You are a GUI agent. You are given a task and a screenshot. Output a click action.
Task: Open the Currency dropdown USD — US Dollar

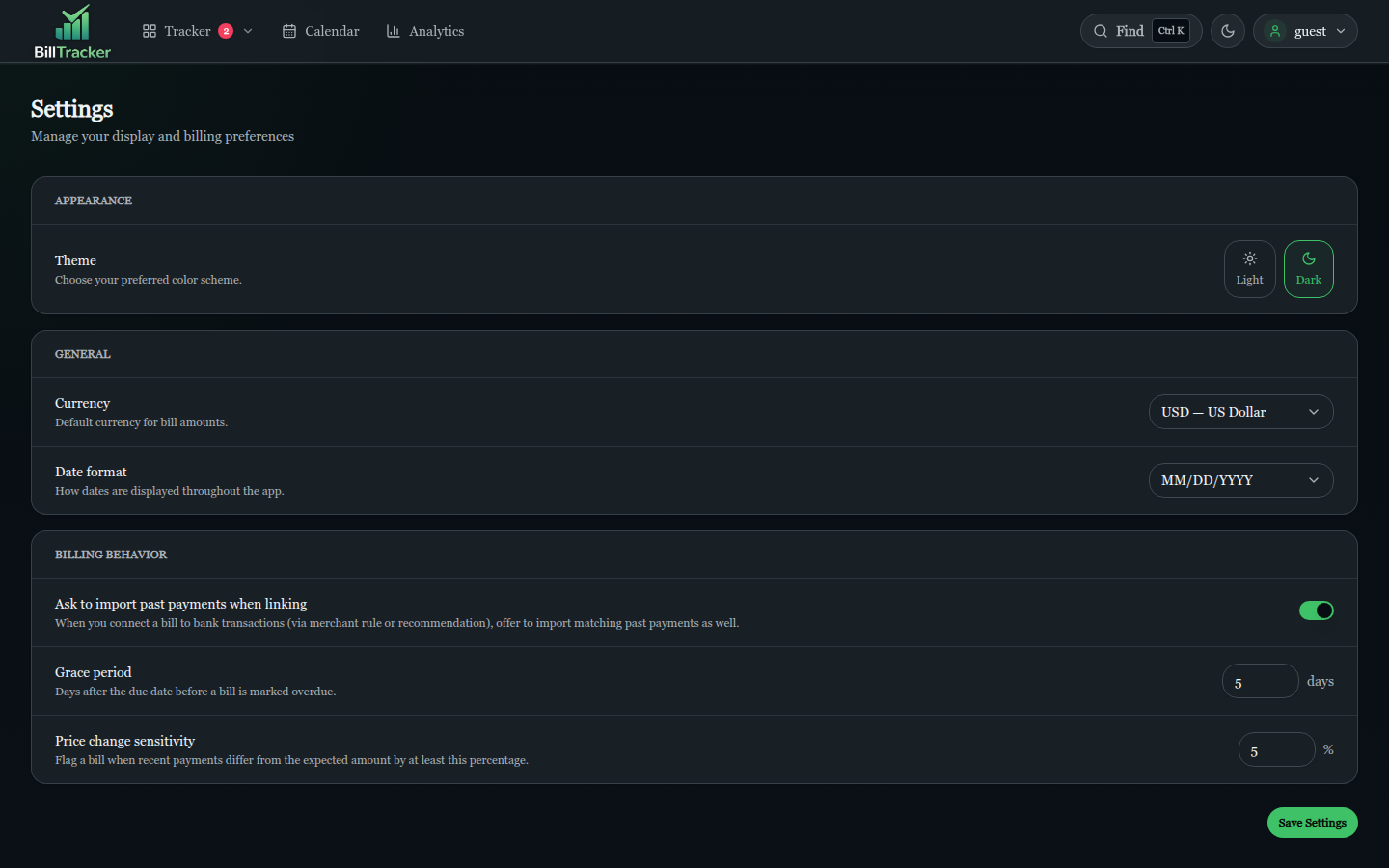(x=1241, y=412)
